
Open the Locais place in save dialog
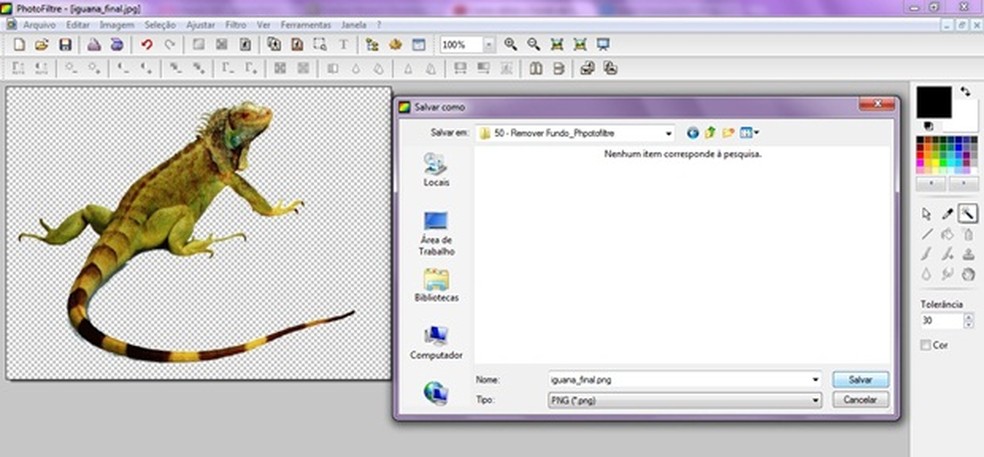436,170
